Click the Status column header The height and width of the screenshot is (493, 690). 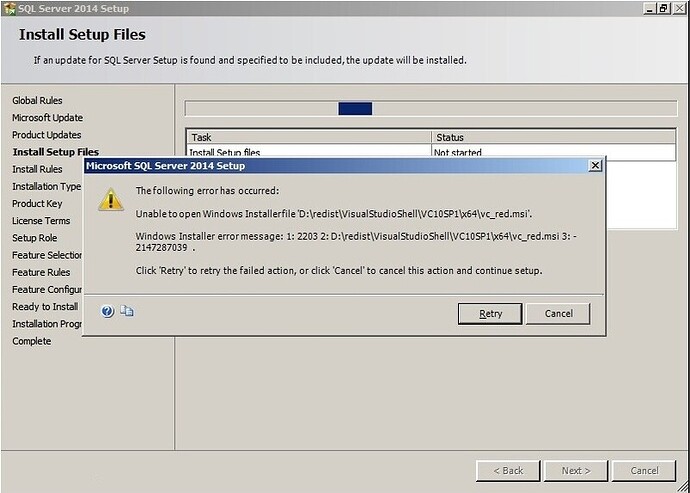click(554, 137)
